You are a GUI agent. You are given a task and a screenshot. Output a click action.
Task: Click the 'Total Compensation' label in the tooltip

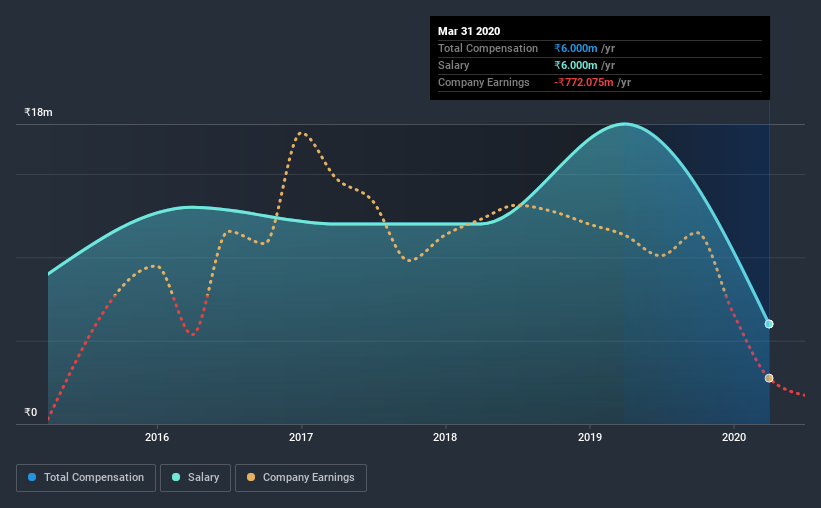point(487,48)
